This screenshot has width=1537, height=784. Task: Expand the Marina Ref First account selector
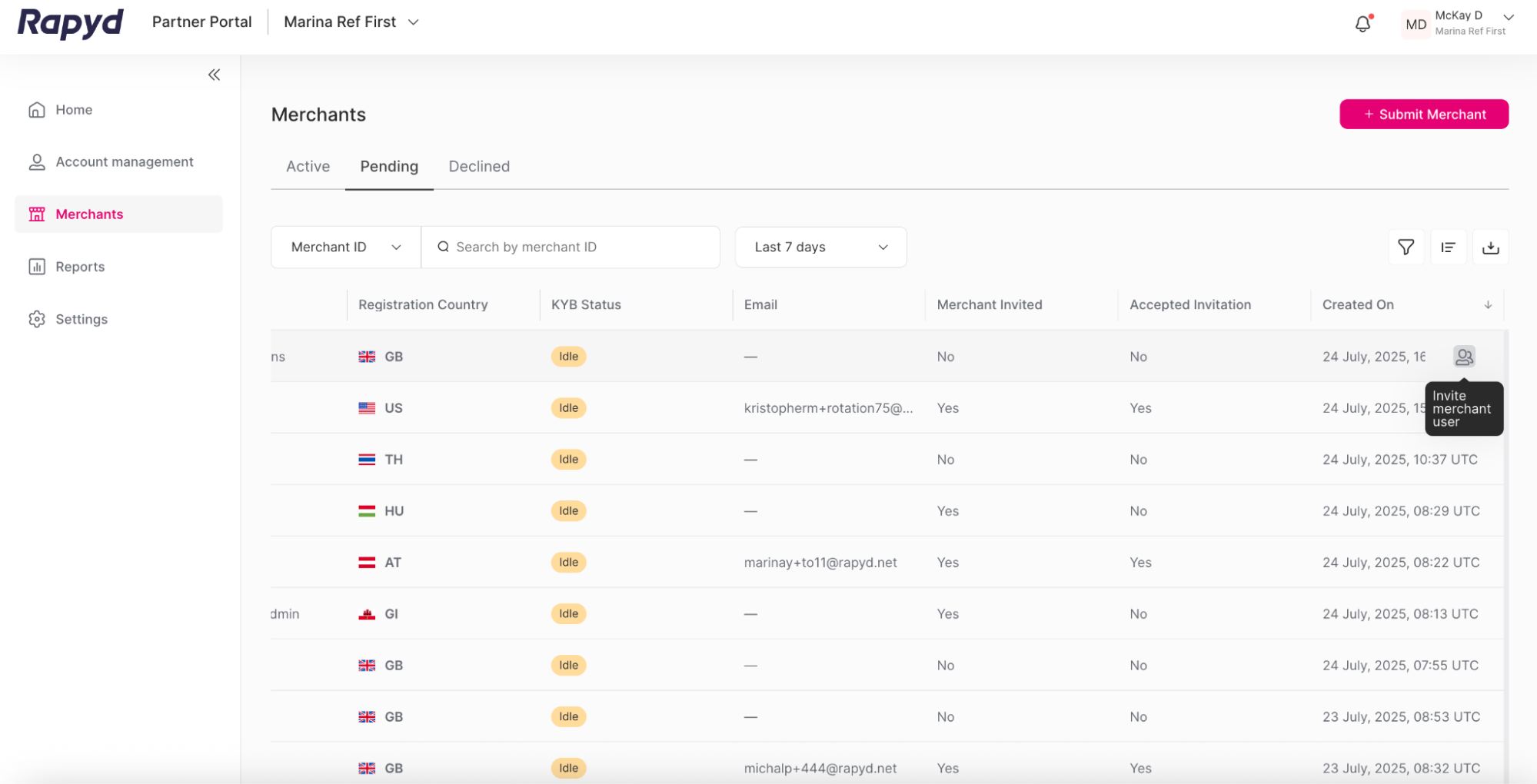pos(350,22)
